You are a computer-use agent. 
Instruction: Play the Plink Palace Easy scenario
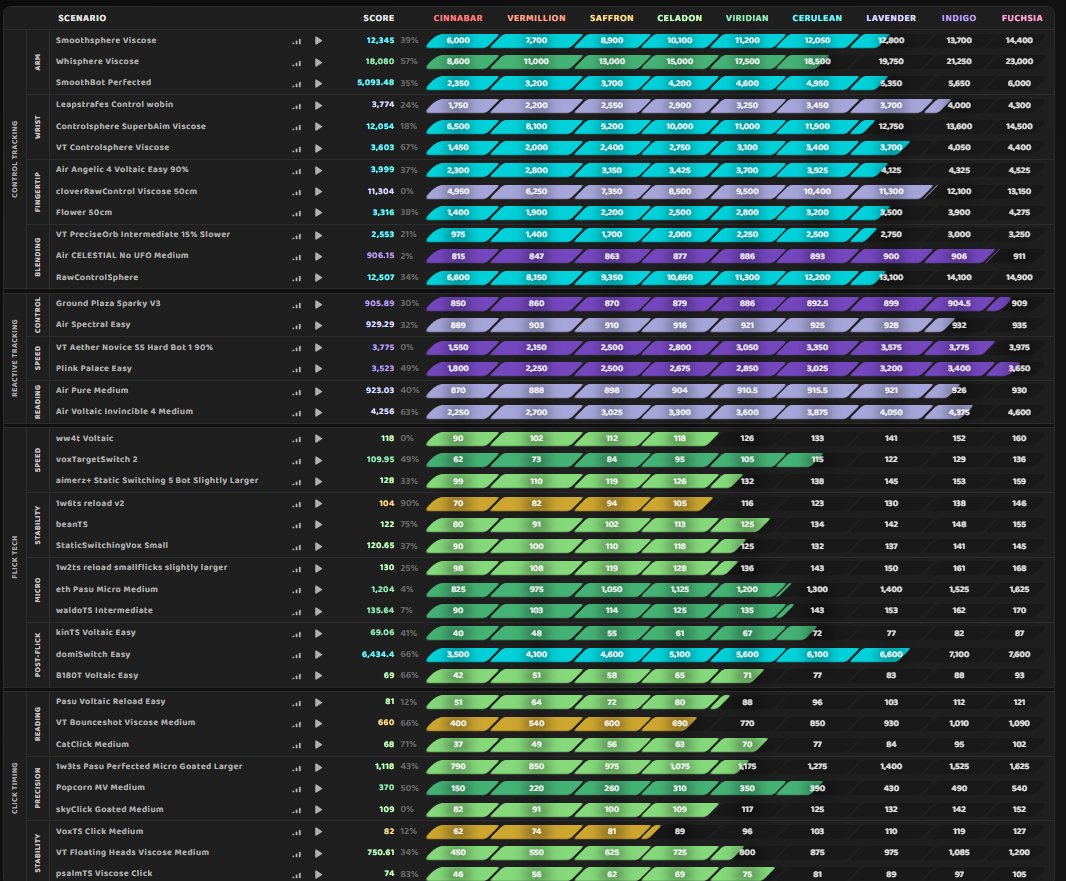tap(318, 368)
